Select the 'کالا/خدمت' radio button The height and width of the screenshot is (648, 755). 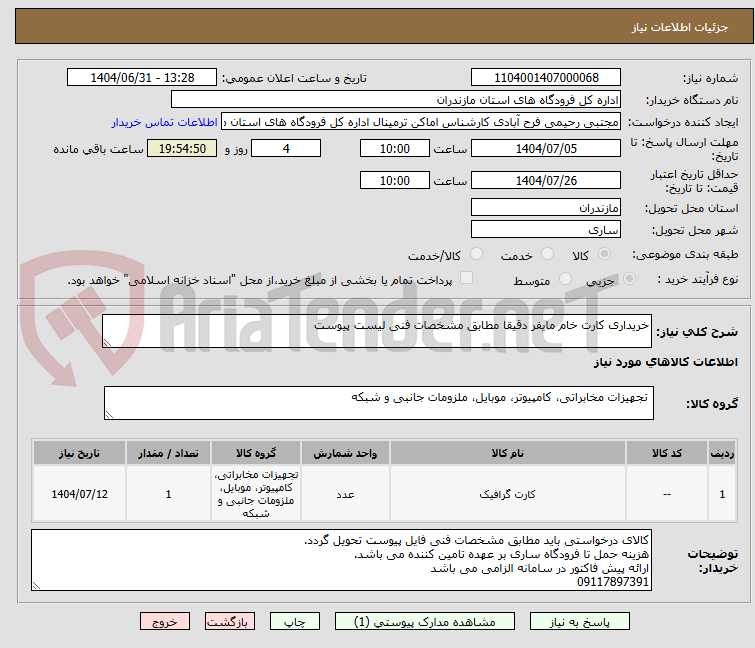click(x=476, y=254)
